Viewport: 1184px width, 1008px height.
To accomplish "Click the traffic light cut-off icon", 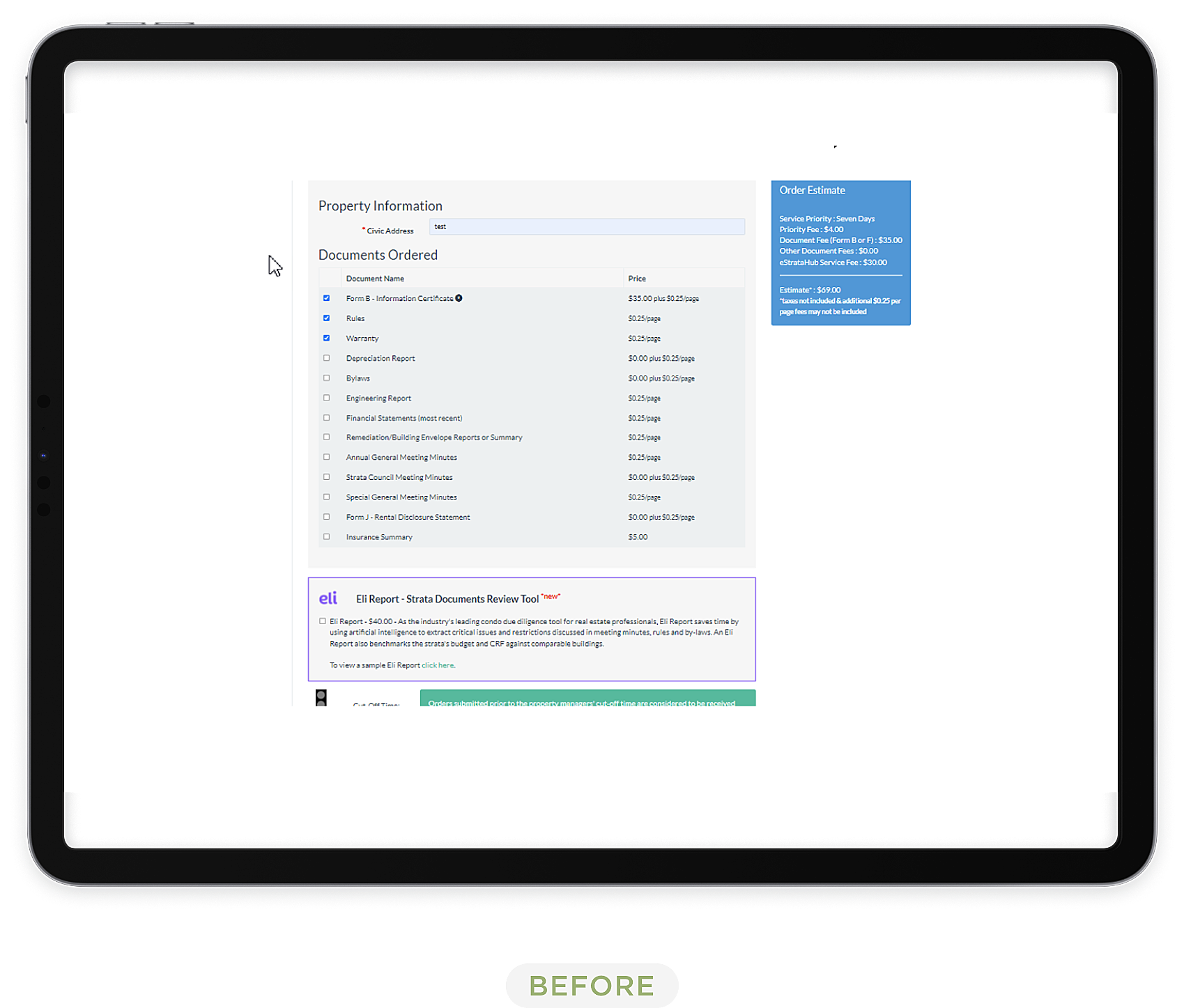I will (321, 698).
